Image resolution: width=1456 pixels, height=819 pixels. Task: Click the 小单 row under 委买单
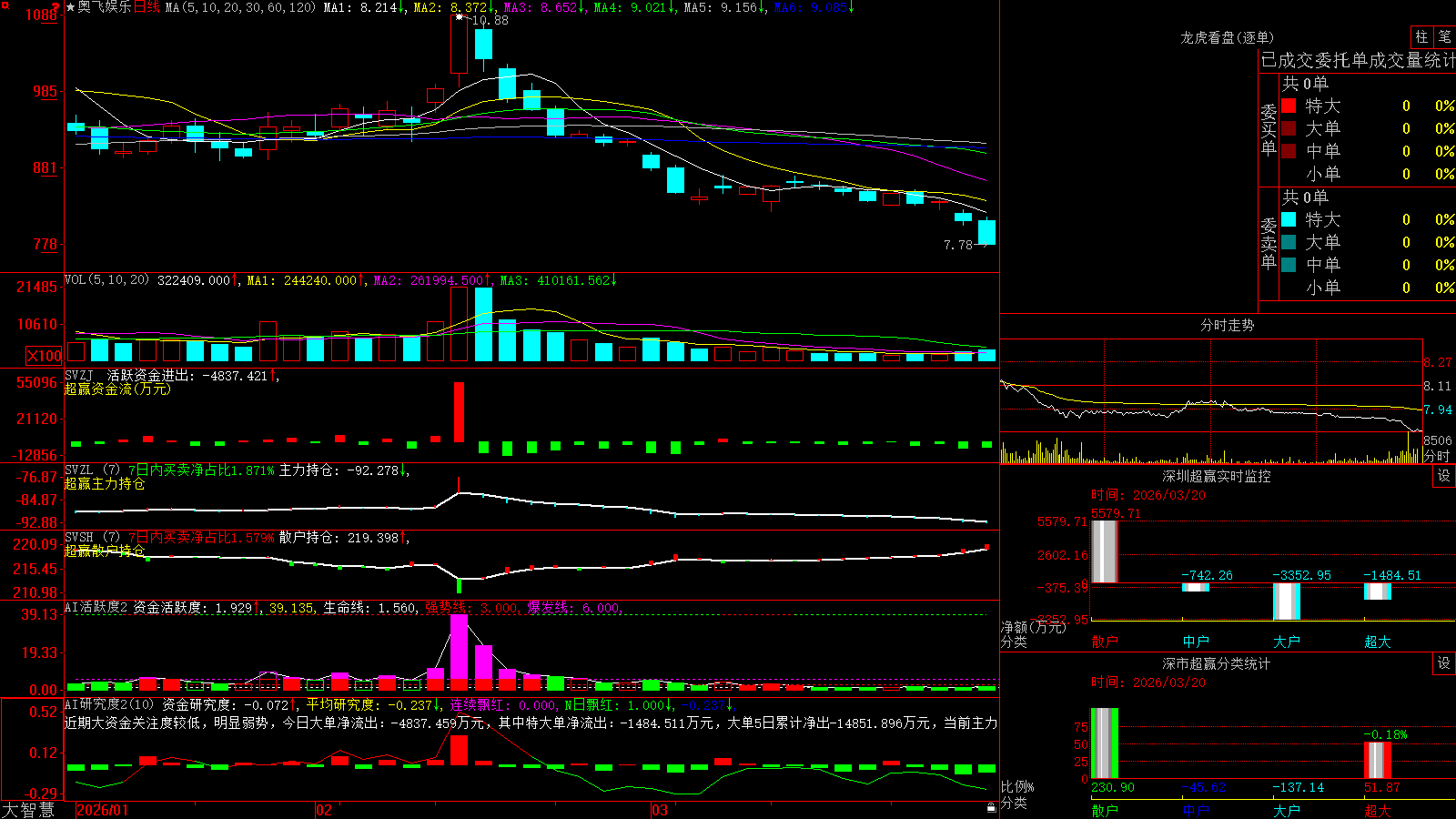[1368, 174]
